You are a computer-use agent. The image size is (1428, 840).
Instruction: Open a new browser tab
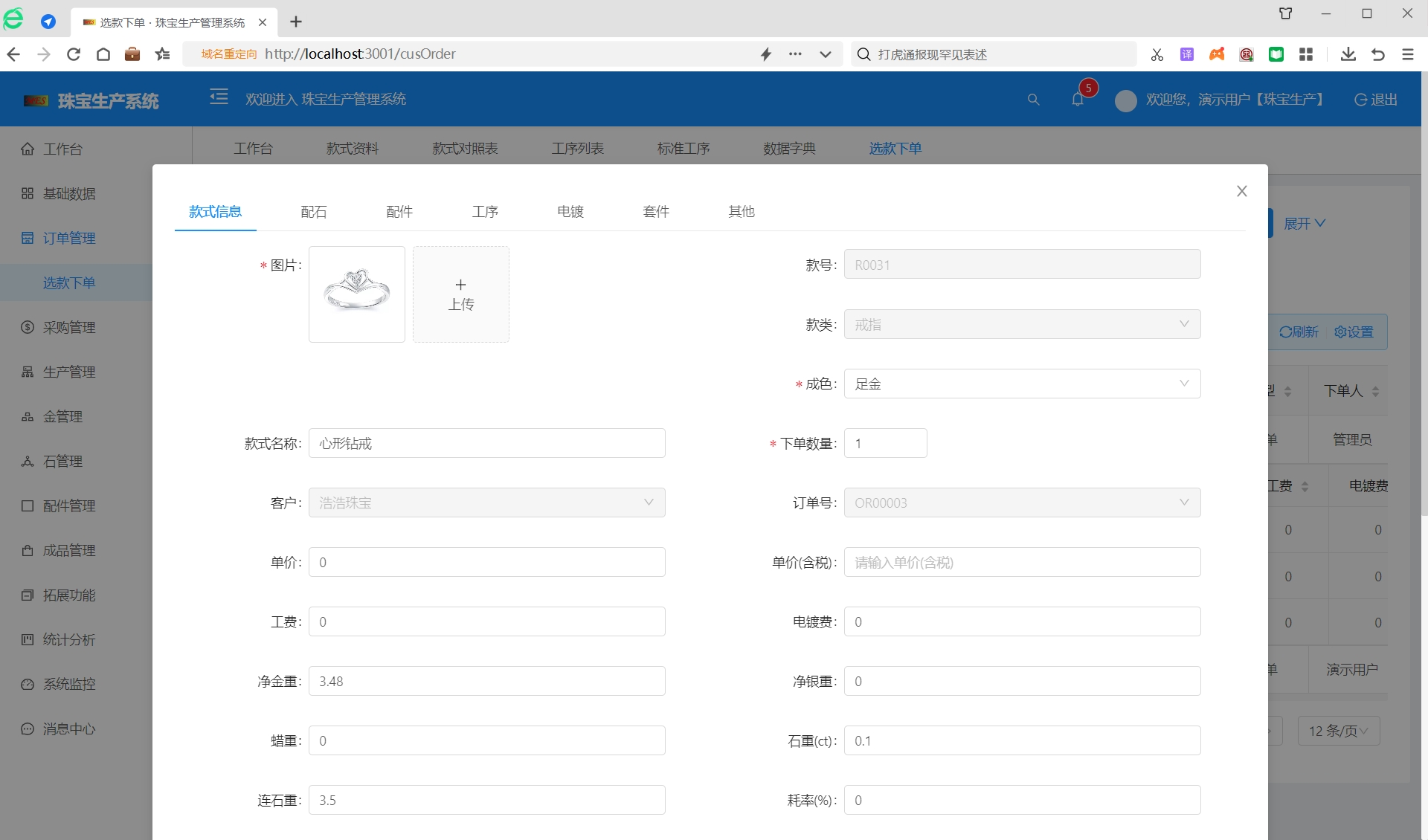pos(296,22)
